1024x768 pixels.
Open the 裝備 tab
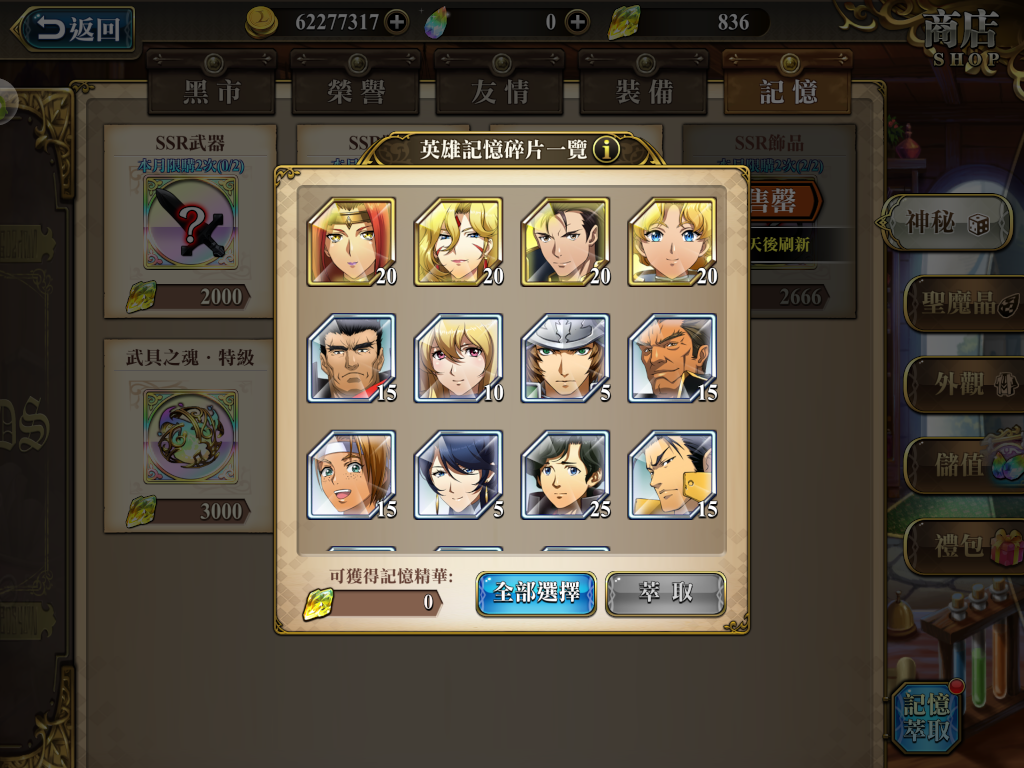(x=644, y=91)
